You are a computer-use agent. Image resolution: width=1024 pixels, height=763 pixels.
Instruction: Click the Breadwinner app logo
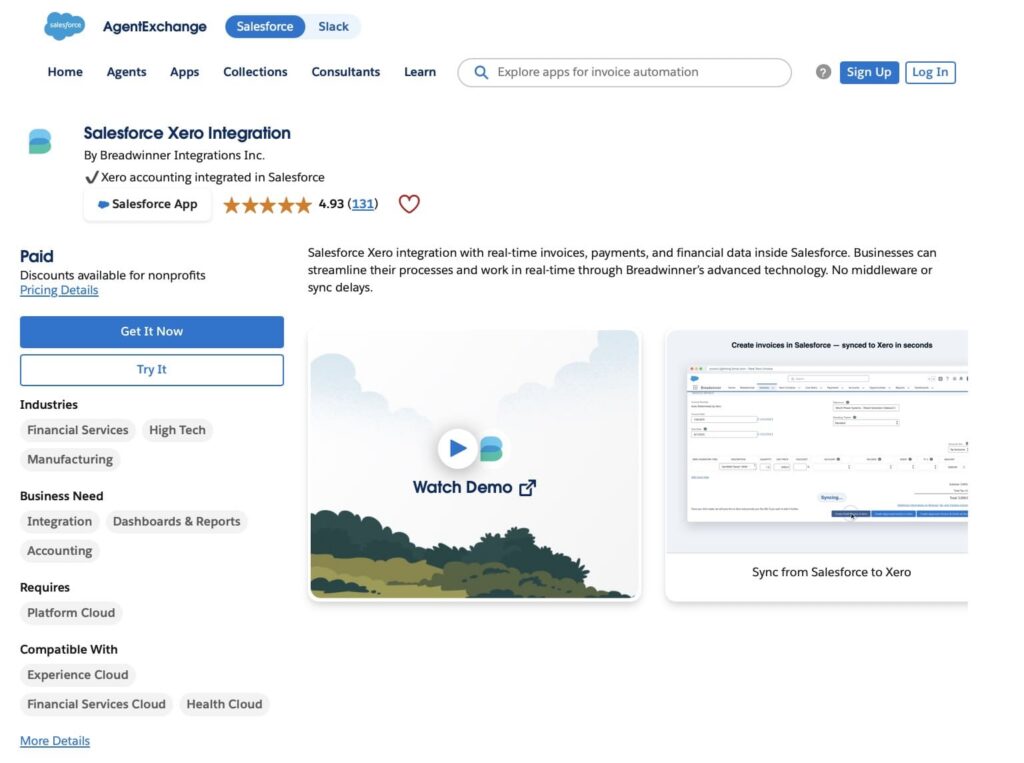(x=40, y=141)
